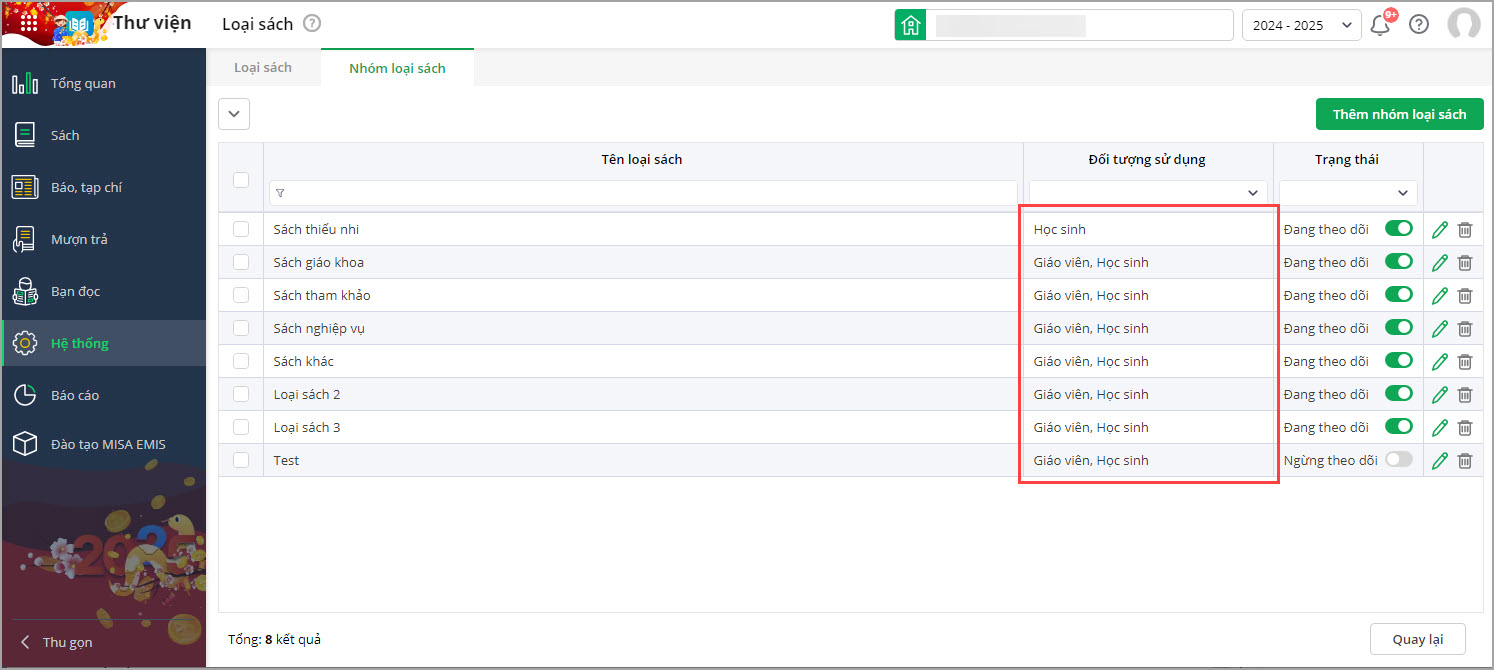The height and width of the screenshot is (670, 1494).
Task: Open the Sách sidebar menu
Action: [x=103, y=135]
